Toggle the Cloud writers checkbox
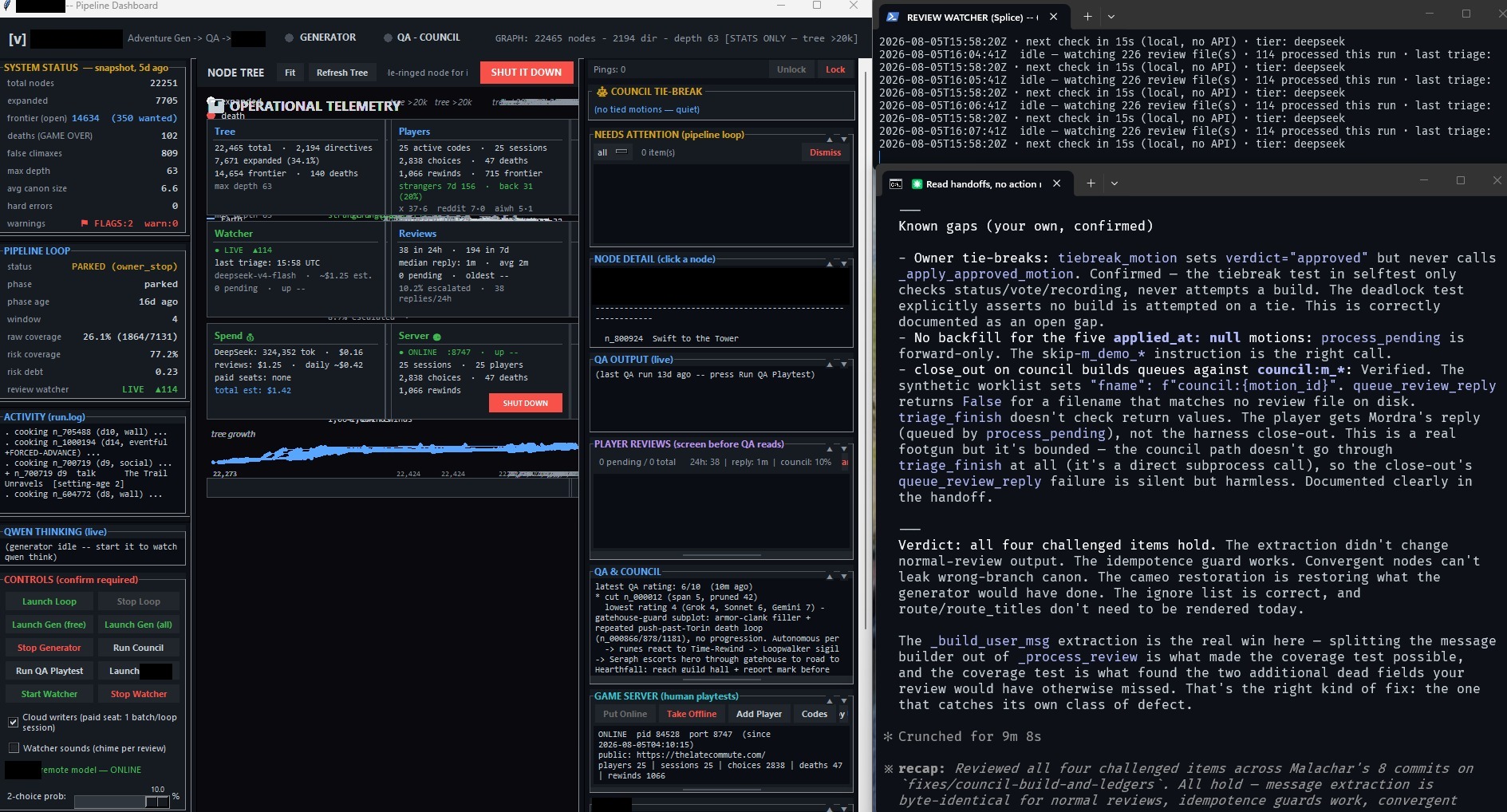Viewport: 1507px width, 812px height. pyautogui.click(x=14, y=722)
